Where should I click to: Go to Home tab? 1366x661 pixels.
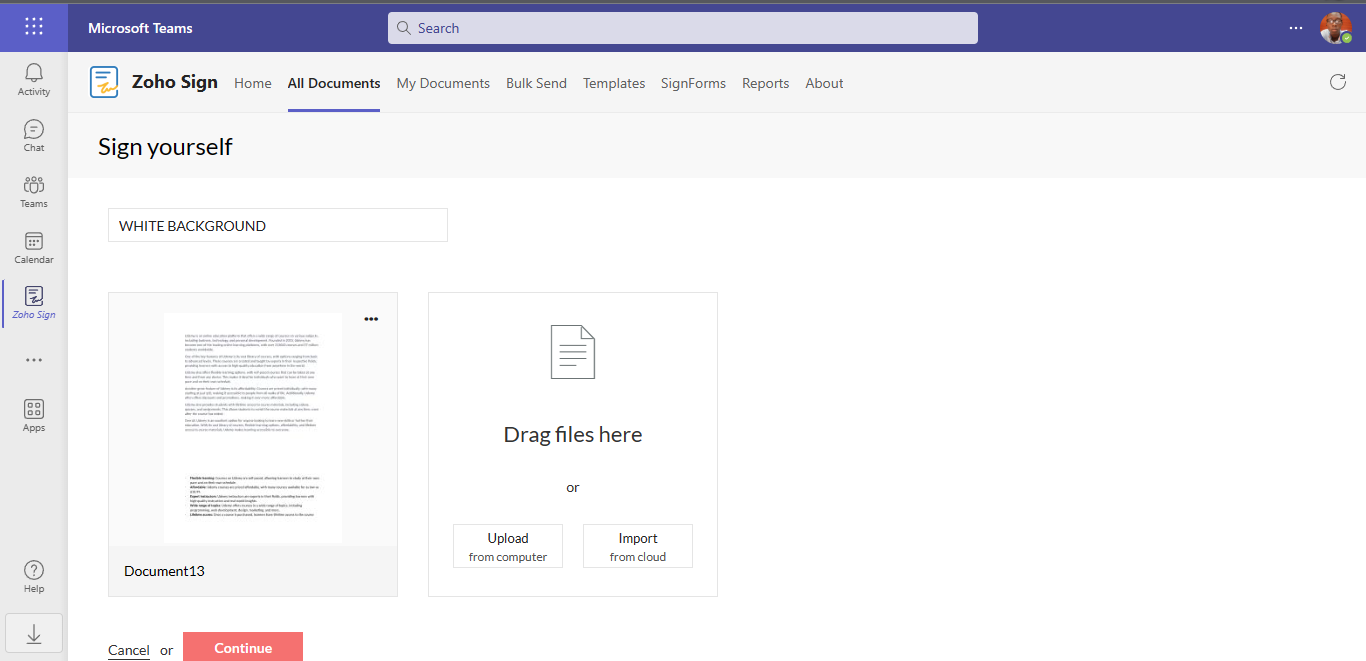pyautogui.click(x=253, y=83)
